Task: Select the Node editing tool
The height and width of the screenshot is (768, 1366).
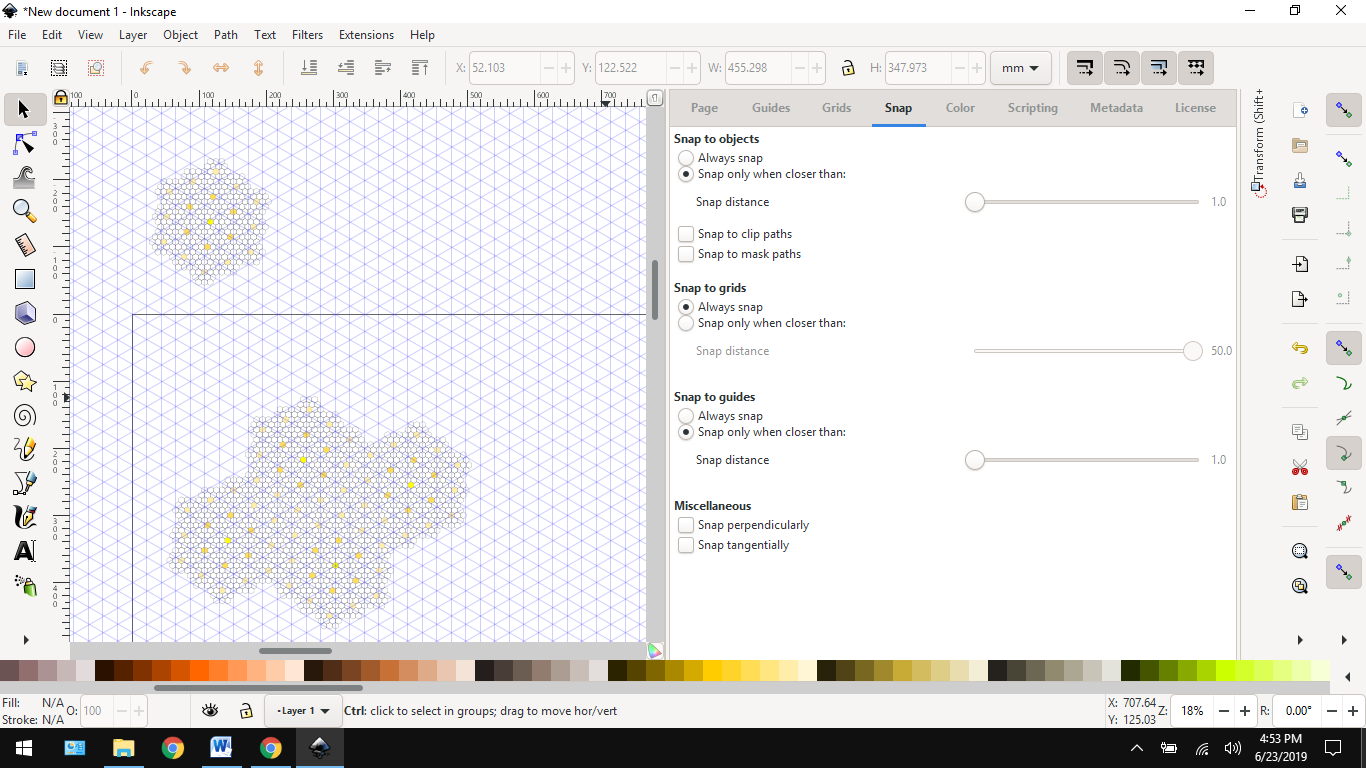Action: [25, 143]
